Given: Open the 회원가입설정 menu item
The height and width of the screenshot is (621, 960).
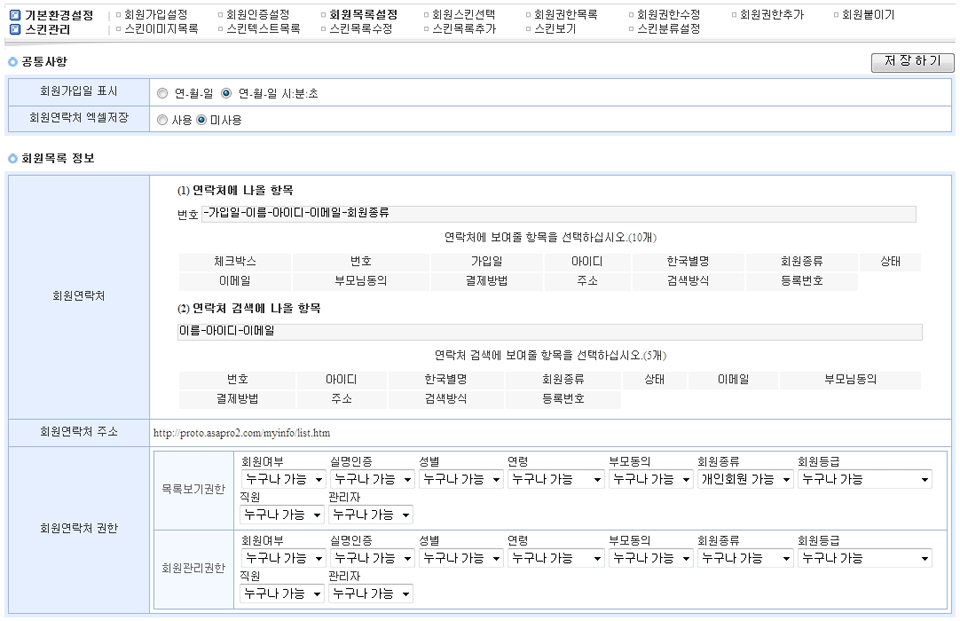Looking at the screenshot, I should pyautogui.click(x=156, y=15).
